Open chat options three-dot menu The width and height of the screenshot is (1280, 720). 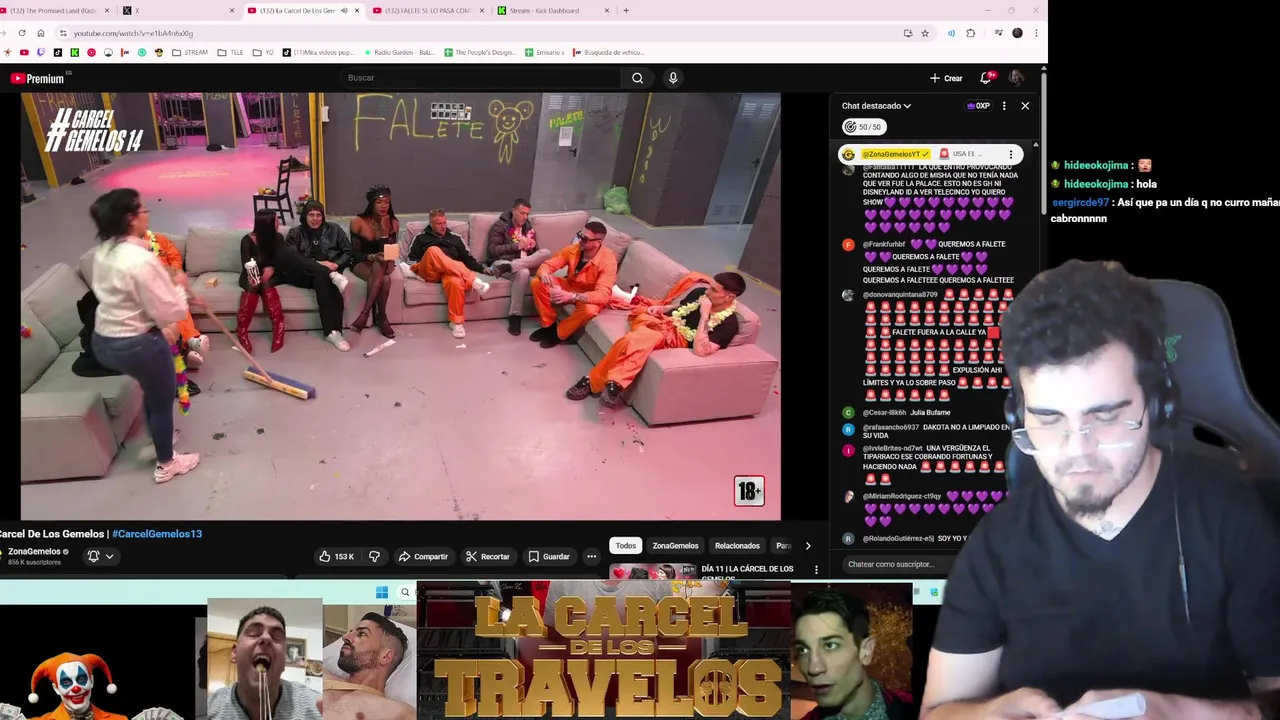(1004, 106)
